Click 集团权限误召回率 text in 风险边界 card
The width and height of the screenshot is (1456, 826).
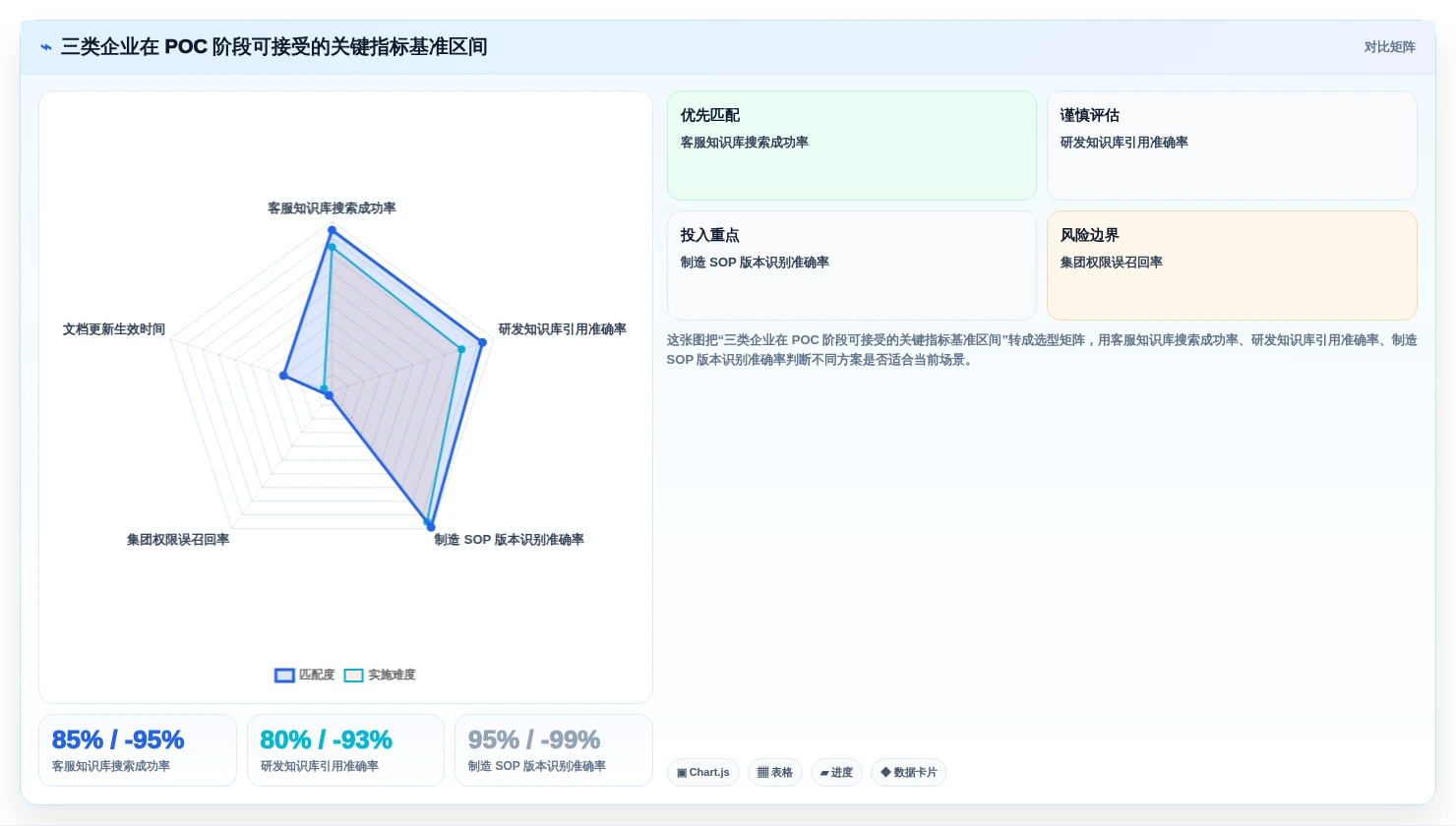coord(1112,263)
